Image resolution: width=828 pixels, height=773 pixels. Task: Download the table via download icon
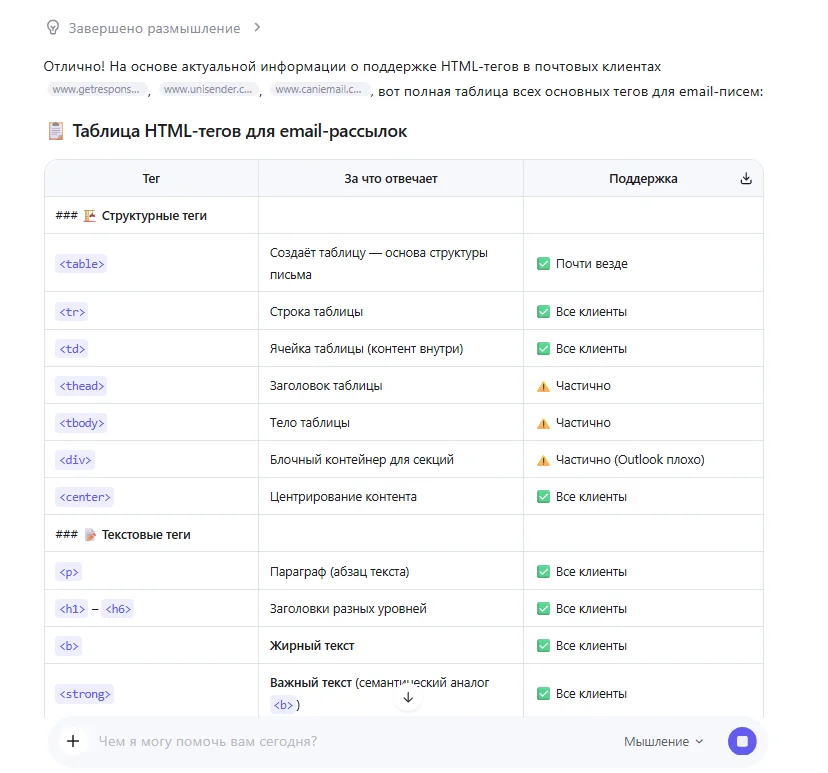[745, 179]
